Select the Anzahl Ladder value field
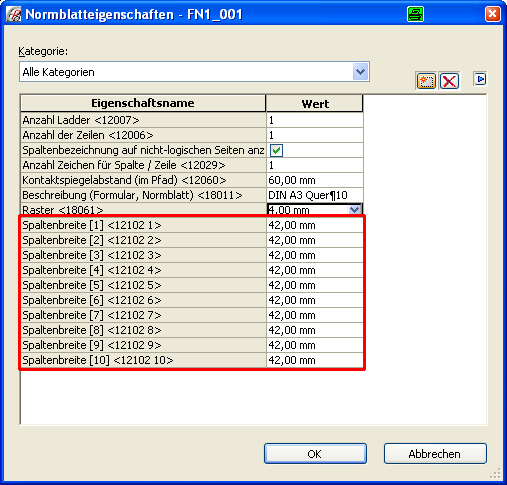The width and height of the screenshot is (507, 485). point(315,120)
